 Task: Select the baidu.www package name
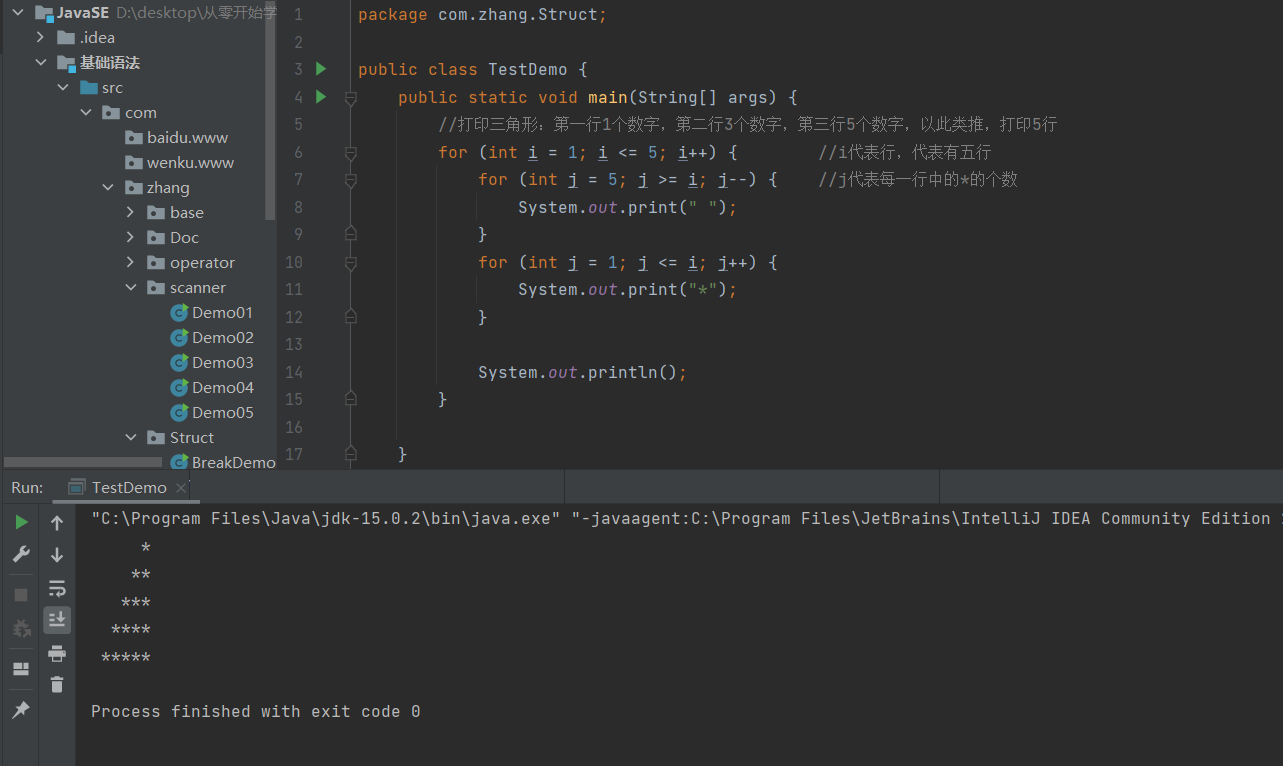(x=187, y=137)
